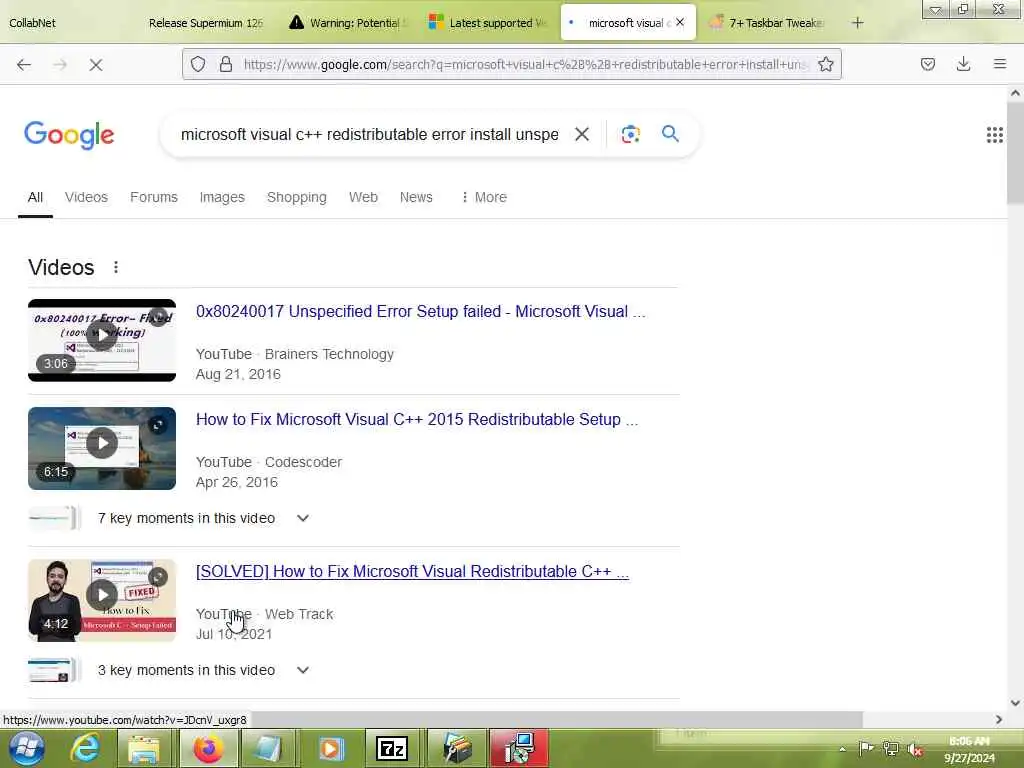Switch to Release Supermium tab
The width and height of the screenshot is (1024, 768).
[206, 23]
